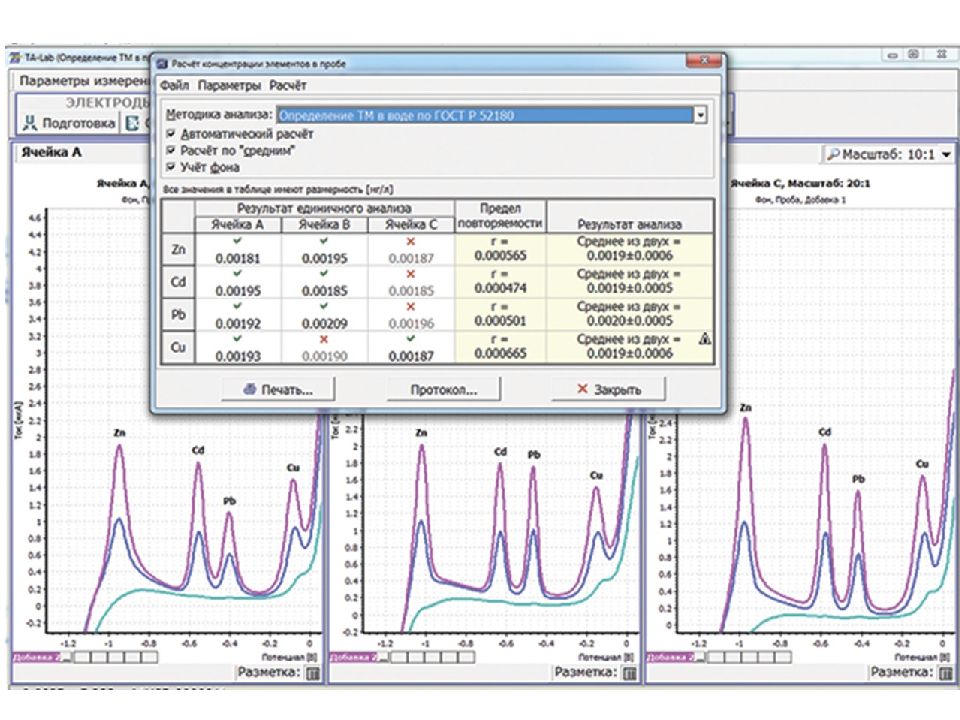Viewport: 960px width, 720px height.
Task: Open the Файл menu
Action: (174, 86)
